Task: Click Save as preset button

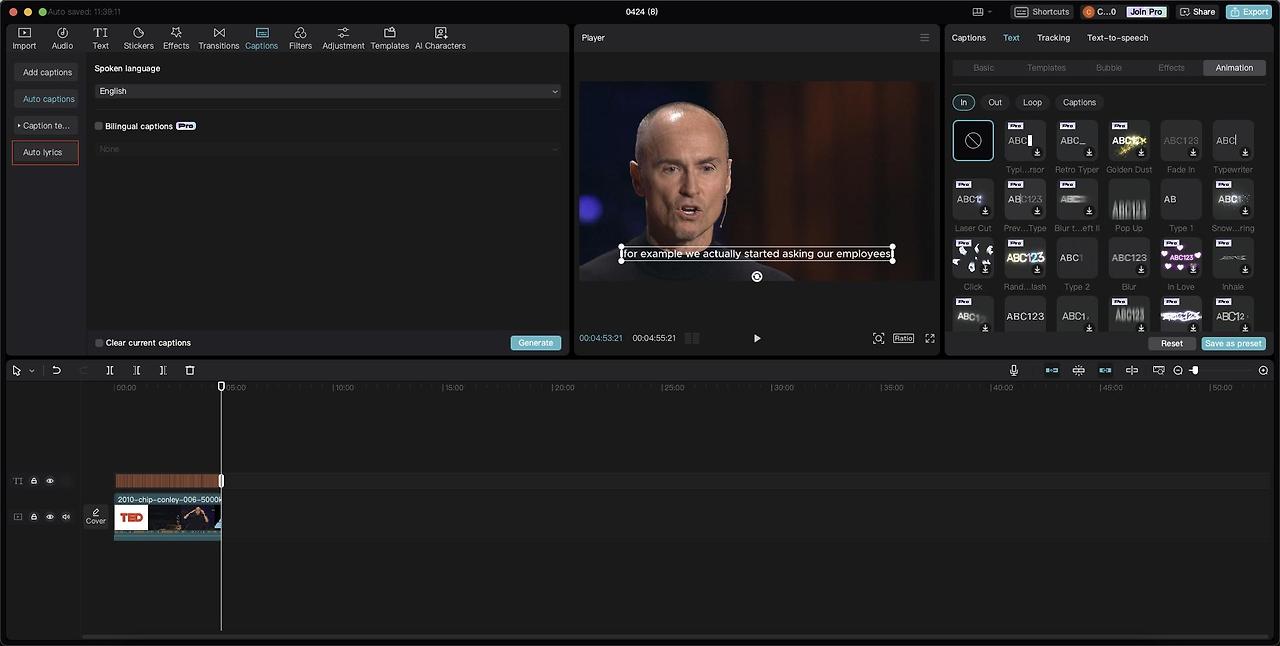Action: (x=1233, y=343)
